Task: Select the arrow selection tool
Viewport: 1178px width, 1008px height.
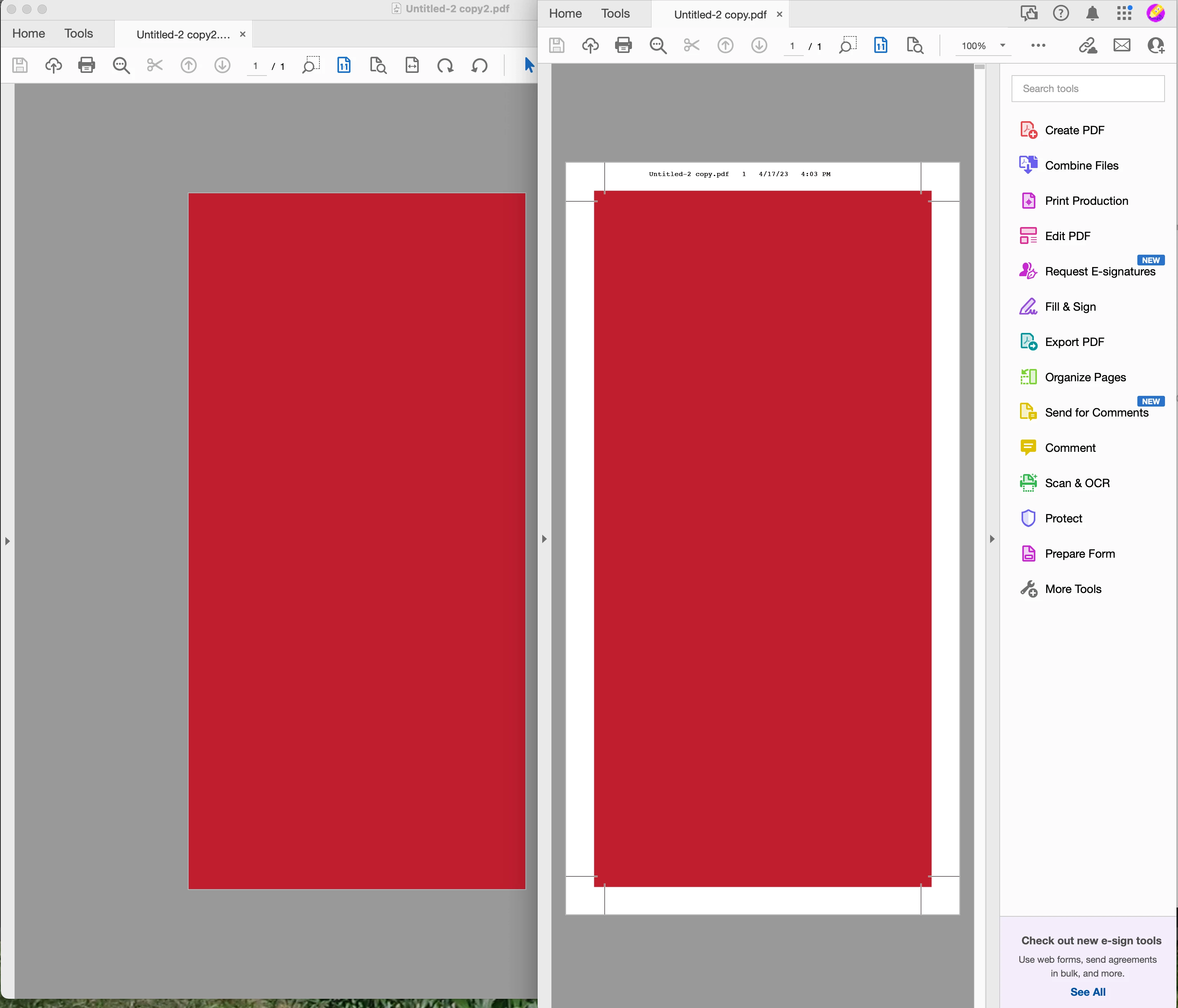Action: coord(529,65)
